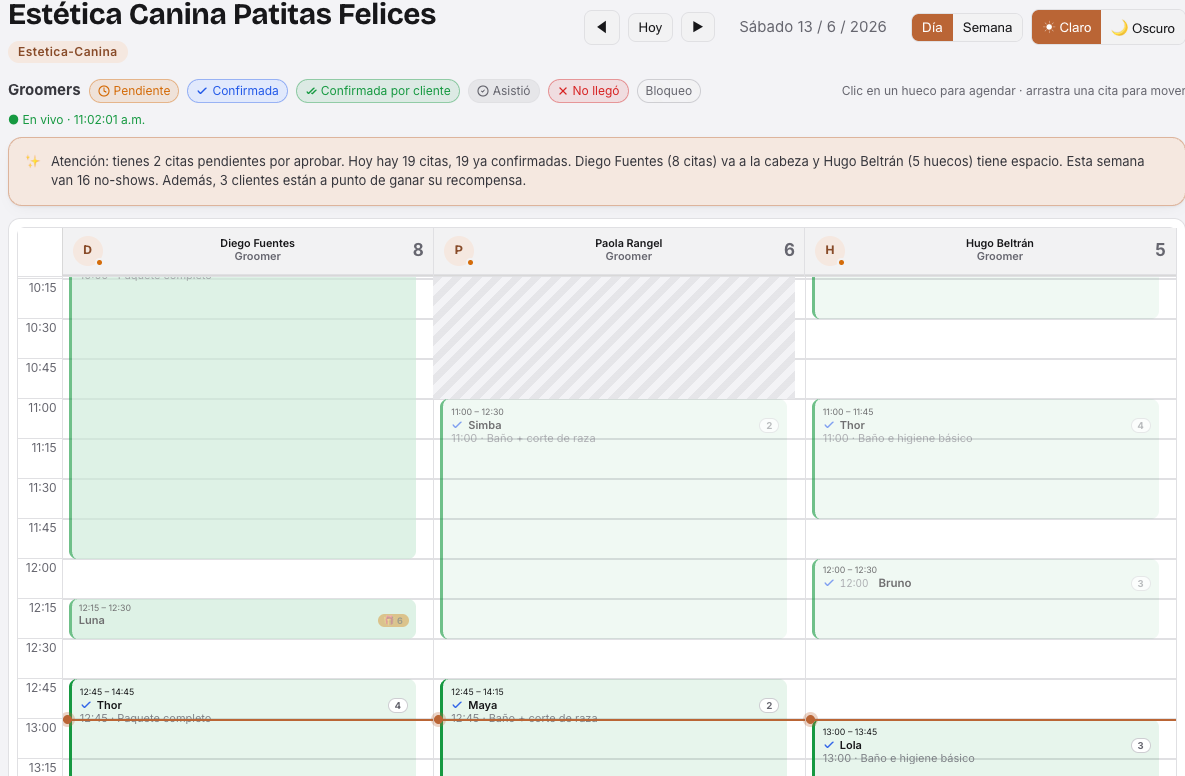Click Maya's confirmed checkmark icon
1185x776 pixels.
(456, 705)
